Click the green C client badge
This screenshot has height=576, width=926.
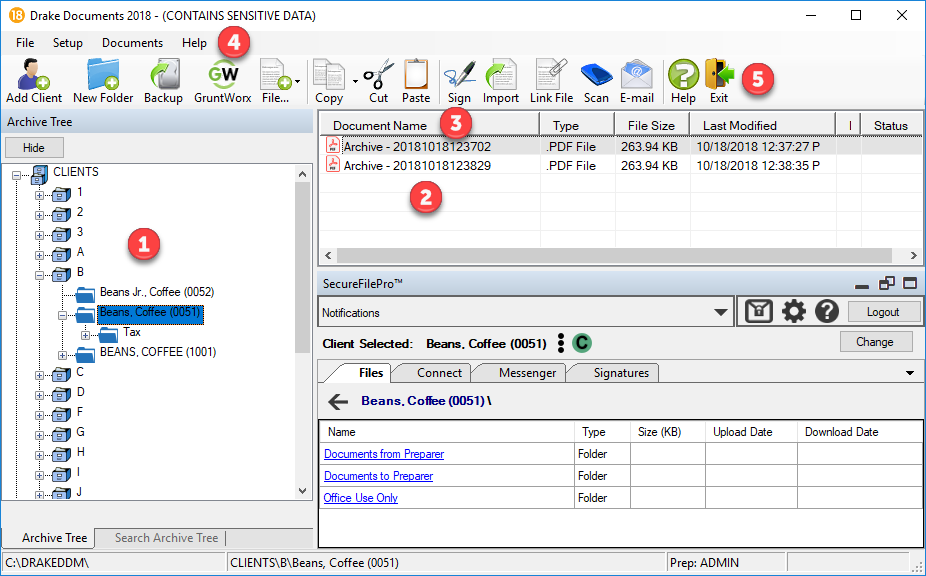tap(582, 343)
